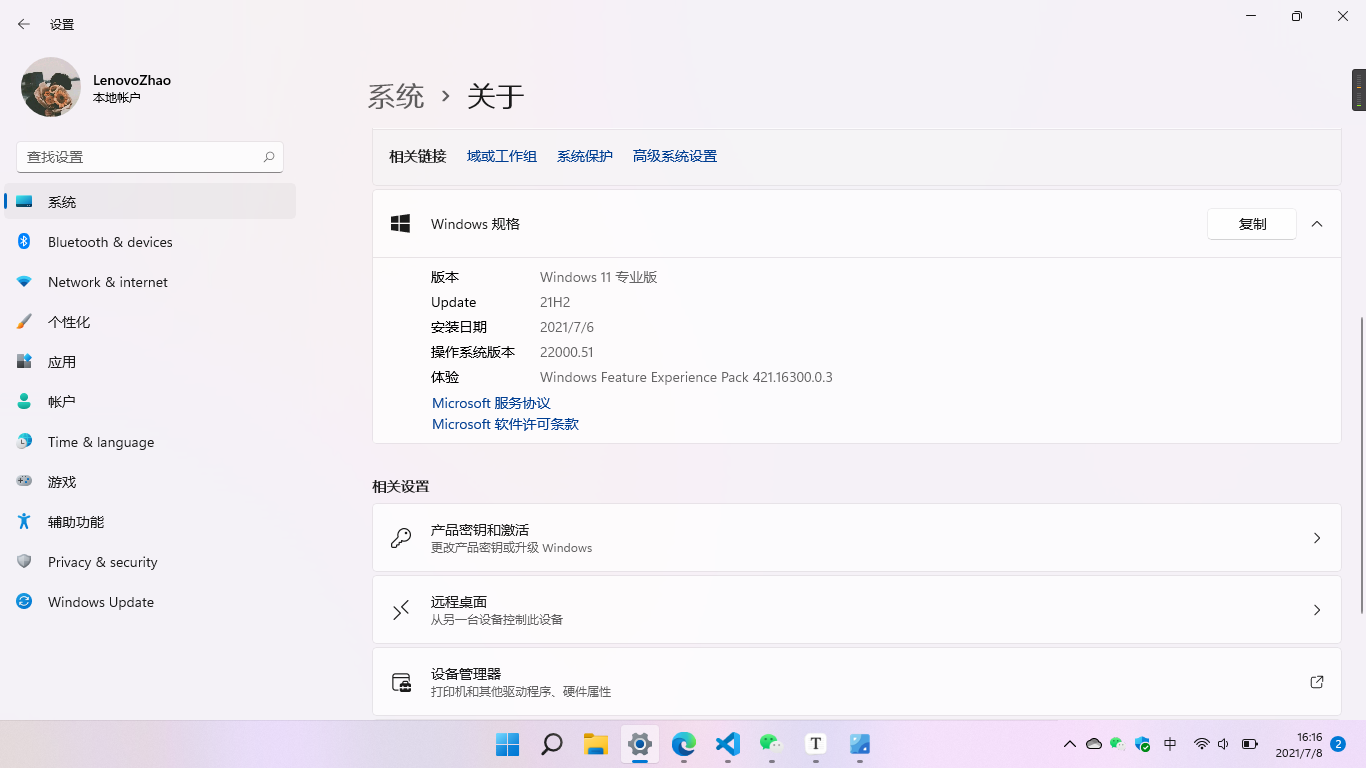Launch File Explorer from the taskbar

coord(596,744)
